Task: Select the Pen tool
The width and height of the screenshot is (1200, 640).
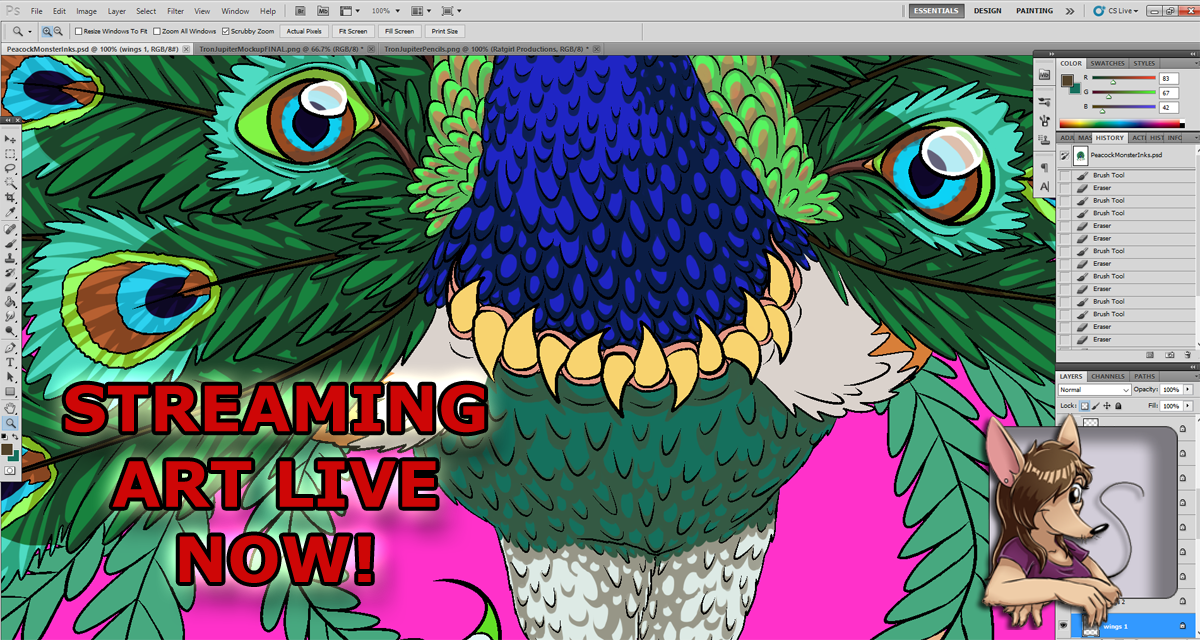Action: 11,347
